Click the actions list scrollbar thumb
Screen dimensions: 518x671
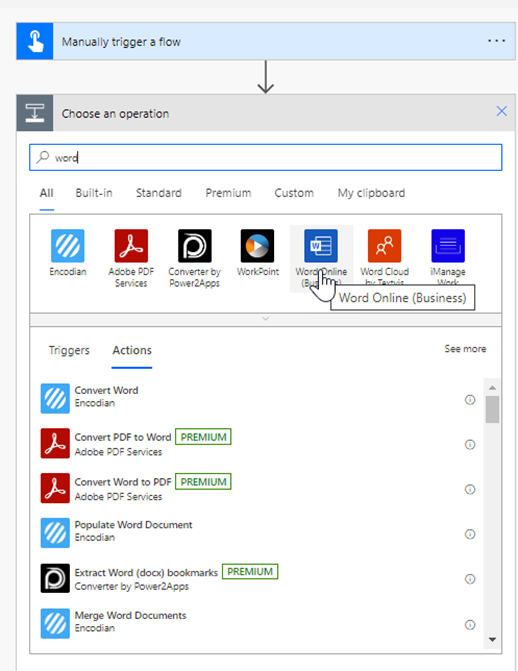pos(492,409)
